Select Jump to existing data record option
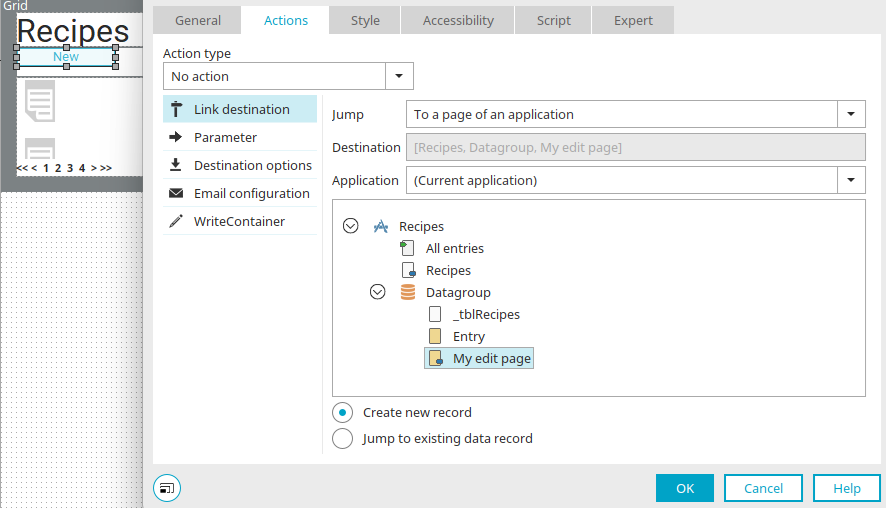 342,438
